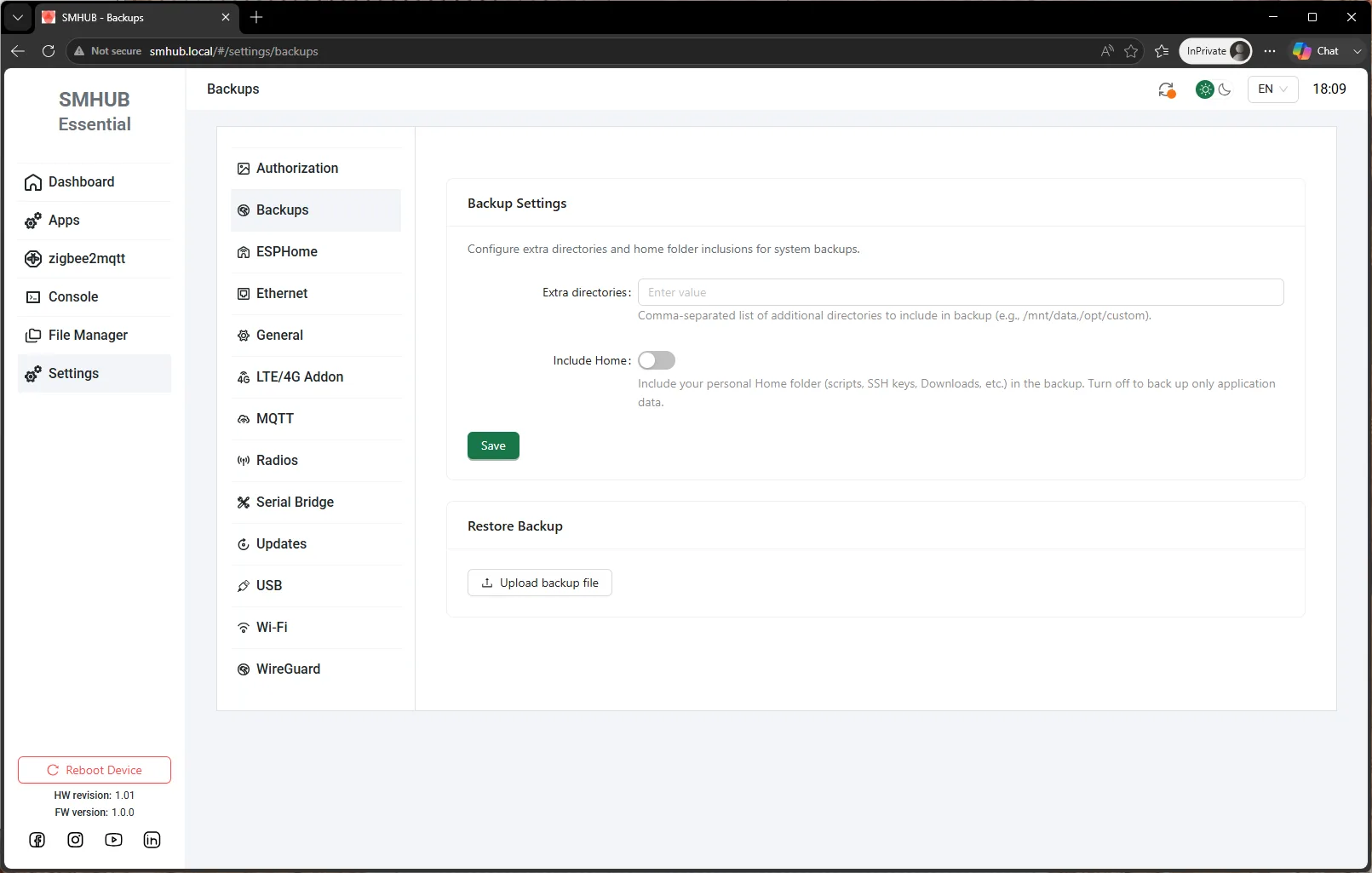The width and height of the screenshot is (1372, 873).
Task: Click the SMHUB Essential logo
Action: [95, 112]
